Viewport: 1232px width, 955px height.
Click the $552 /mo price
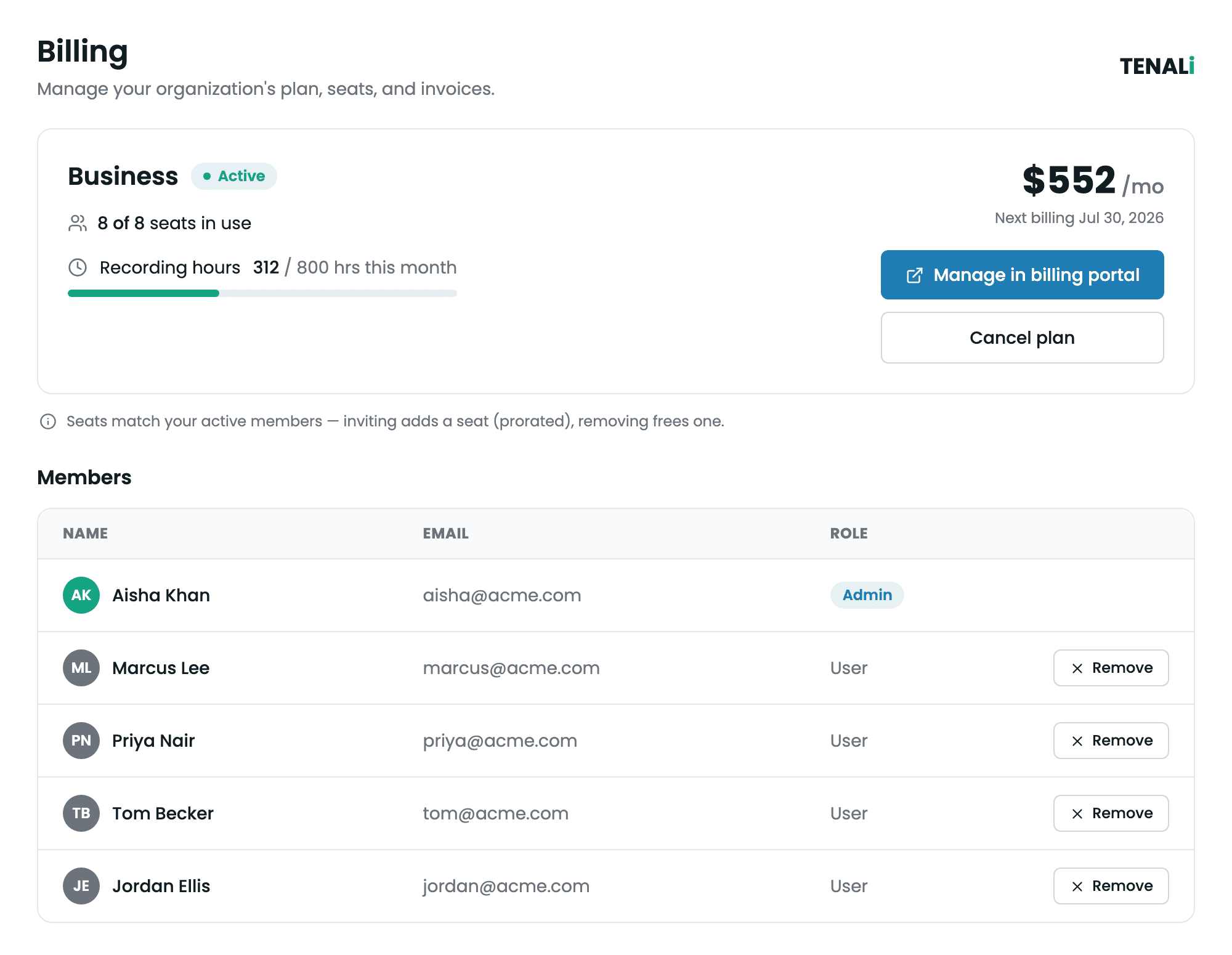(x=1093, y=181)
